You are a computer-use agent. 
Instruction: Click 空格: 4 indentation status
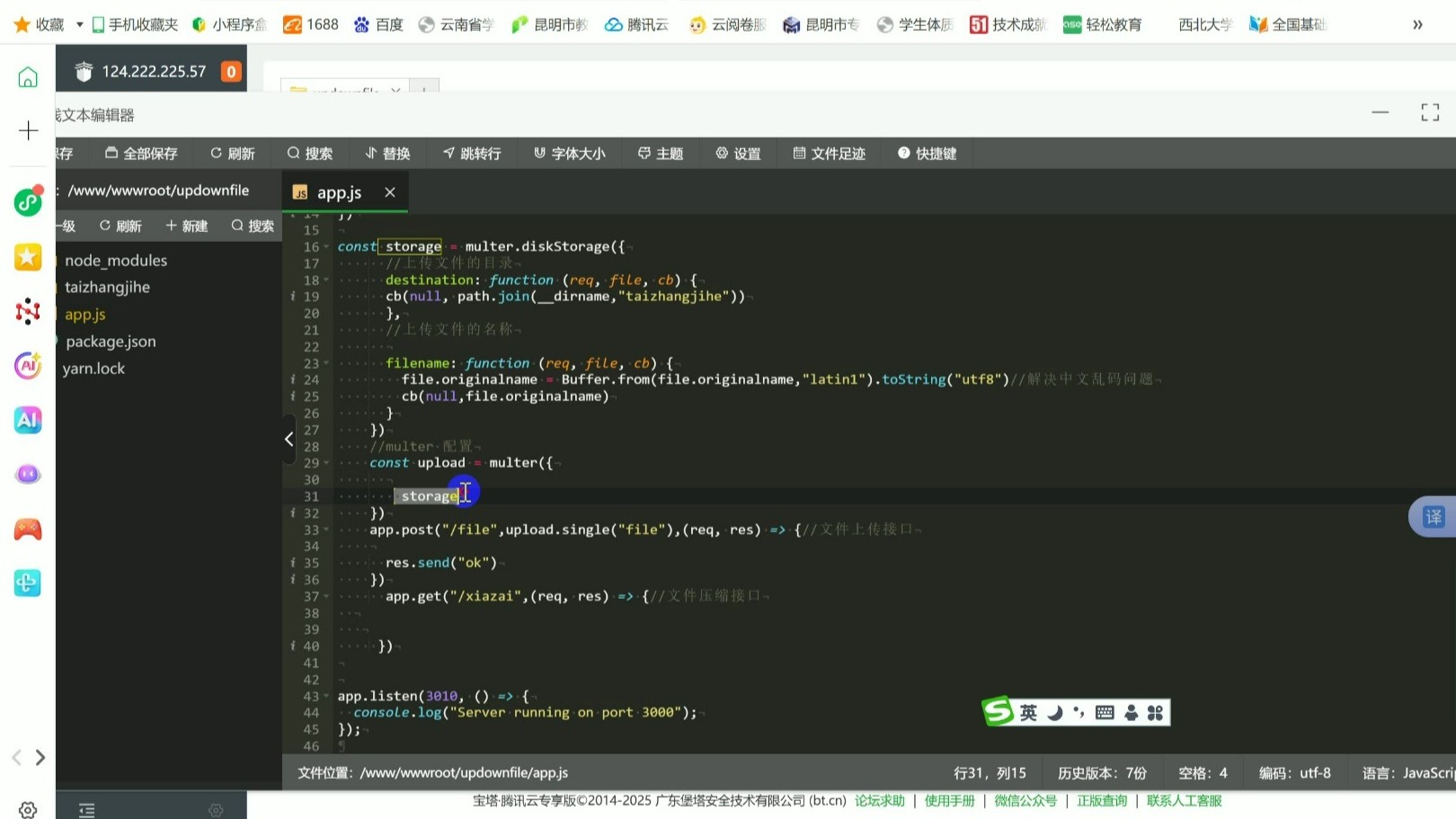pyautogui.click(x=1203, y=773)
